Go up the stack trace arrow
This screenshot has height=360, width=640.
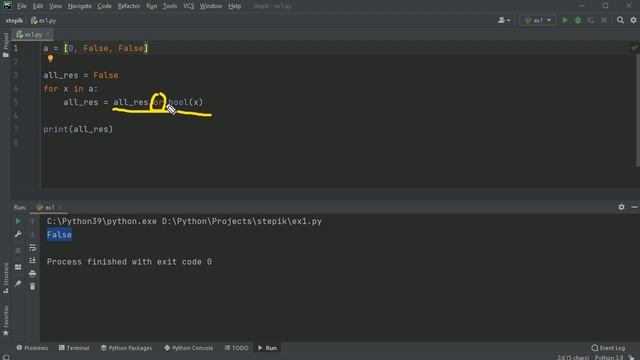(32, 221)
